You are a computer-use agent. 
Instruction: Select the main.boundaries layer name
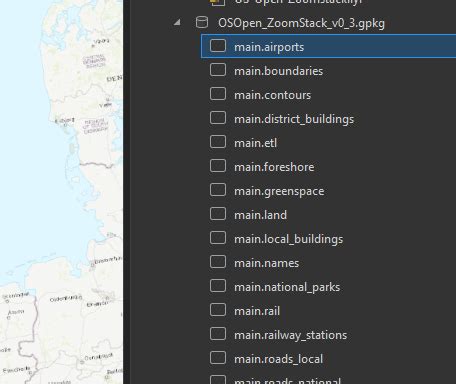pos(279,71)
